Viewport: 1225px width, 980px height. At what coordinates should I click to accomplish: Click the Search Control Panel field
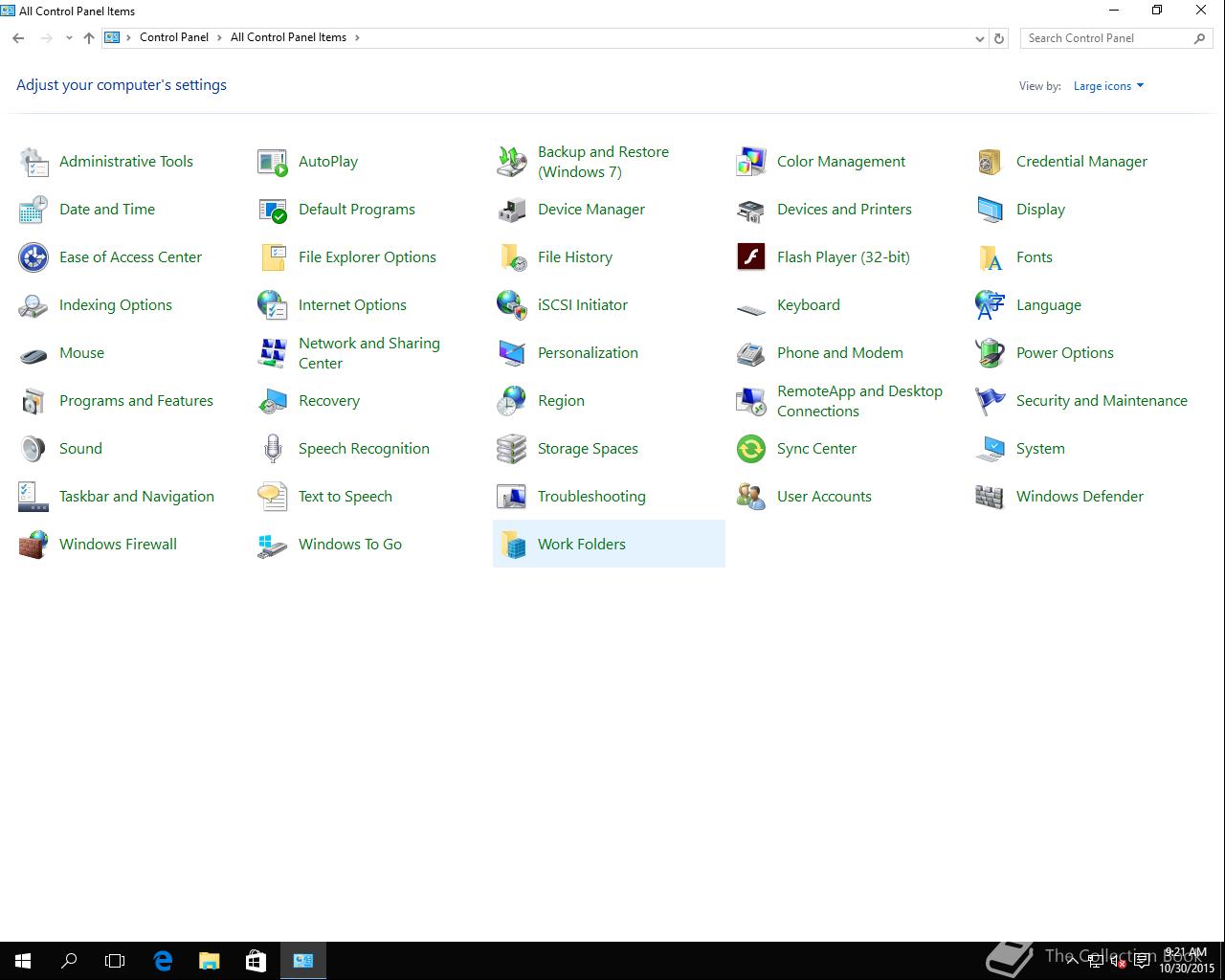1116,38
